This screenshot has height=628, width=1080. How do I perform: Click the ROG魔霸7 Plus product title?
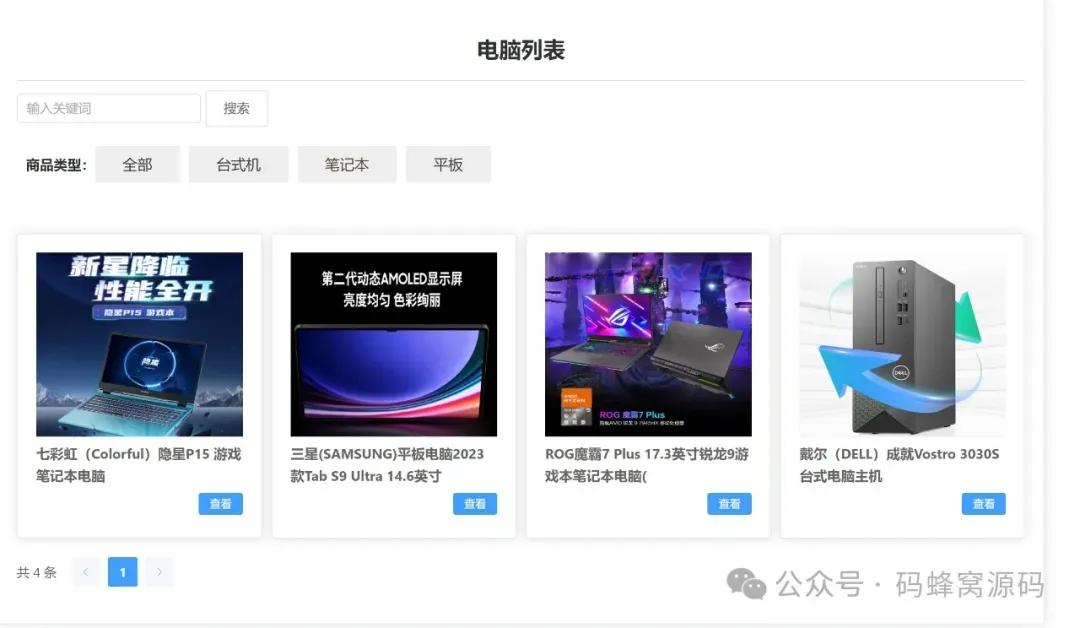(647, 465)
